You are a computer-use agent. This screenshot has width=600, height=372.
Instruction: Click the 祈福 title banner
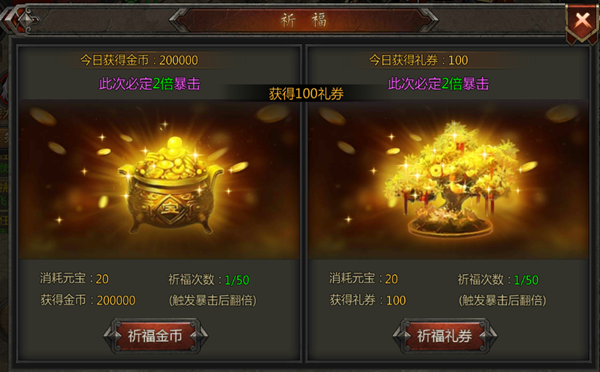tap(303, 20)
